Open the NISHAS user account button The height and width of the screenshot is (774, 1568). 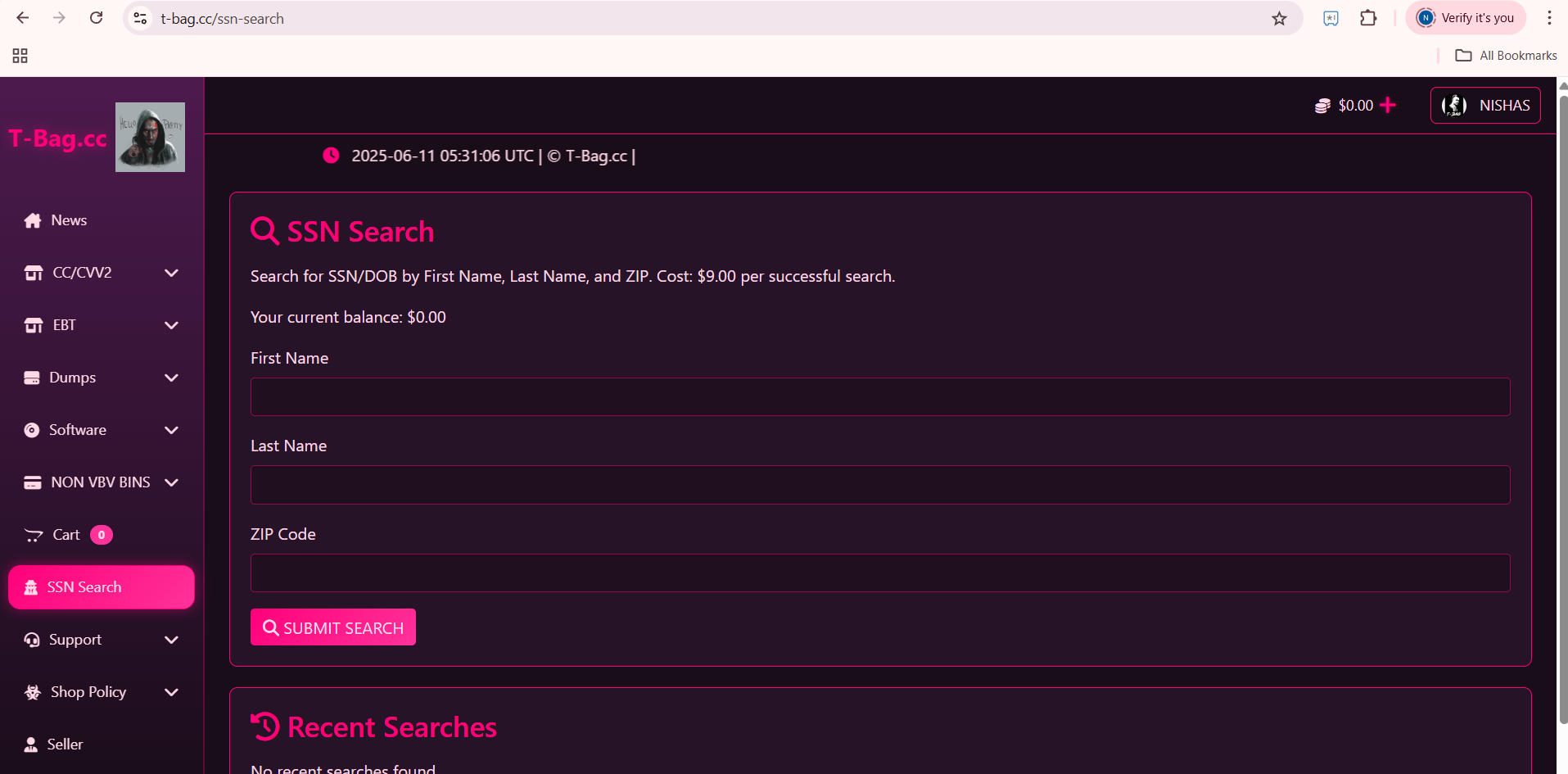click(x=1485, y=106)
